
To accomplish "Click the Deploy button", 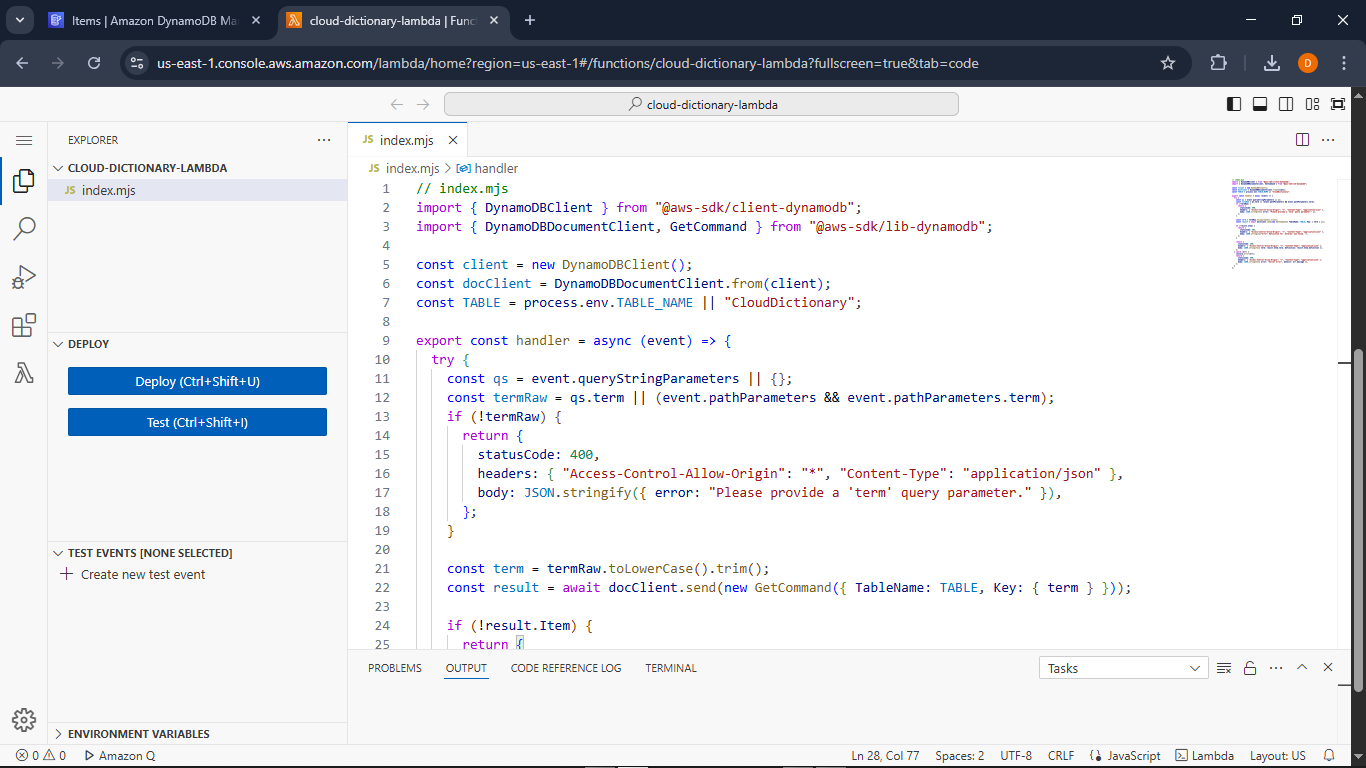I will (x=197, y=381).
